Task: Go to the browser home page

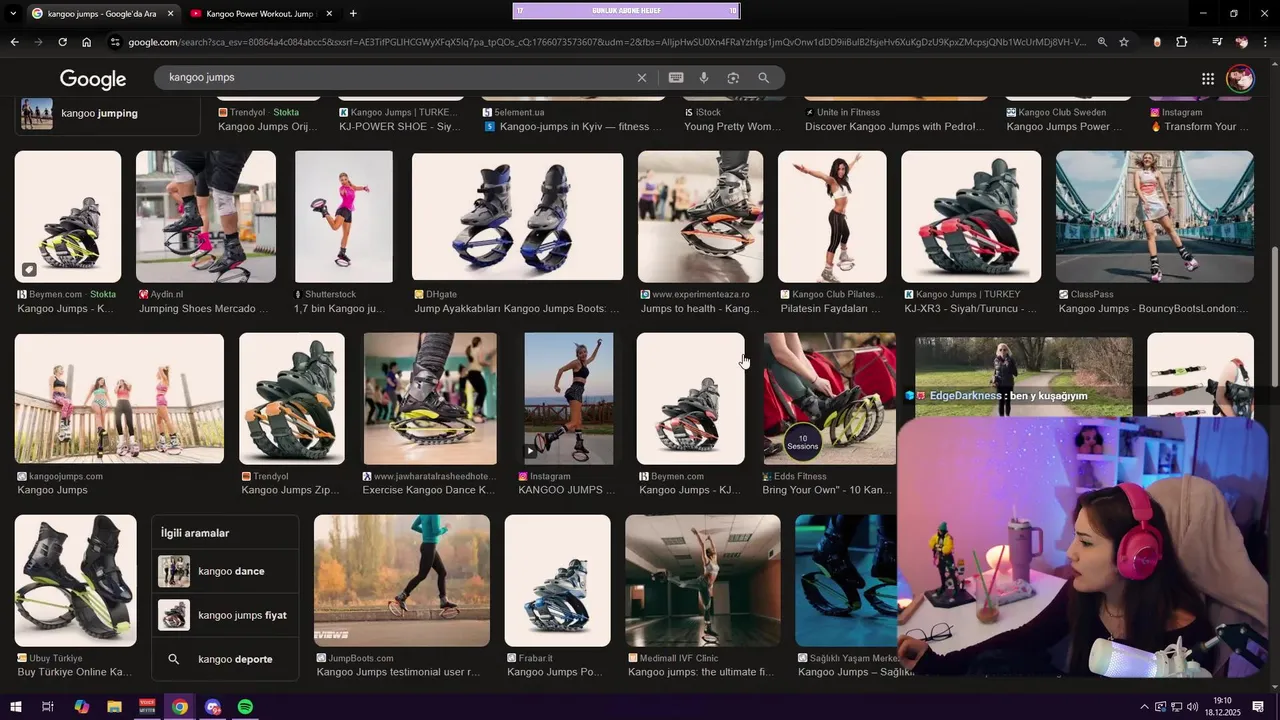Action: pos(87,42)
